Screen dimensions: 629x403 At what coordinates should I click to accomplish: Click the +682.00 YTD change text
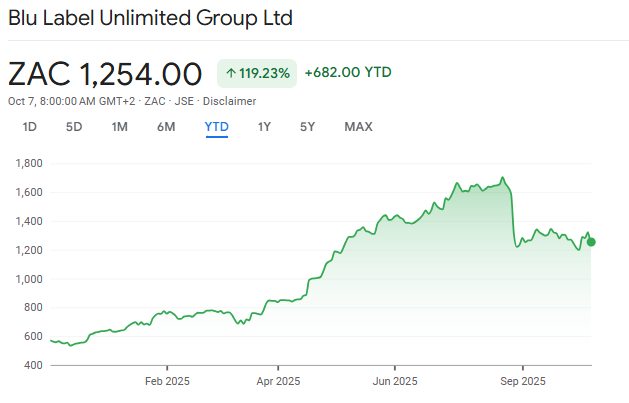pos(348,72)
